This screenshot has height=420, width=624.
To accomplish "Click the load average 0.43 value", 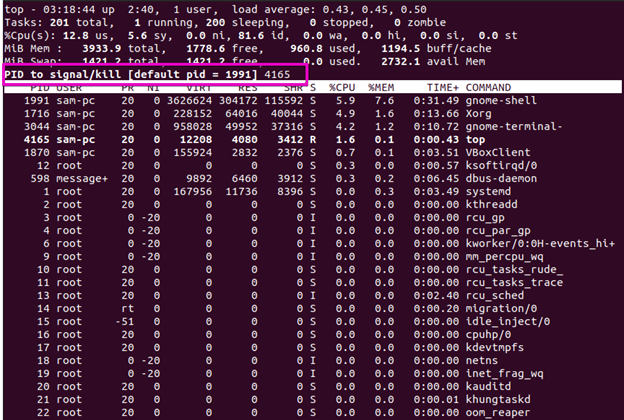I will tap(334, 10).
